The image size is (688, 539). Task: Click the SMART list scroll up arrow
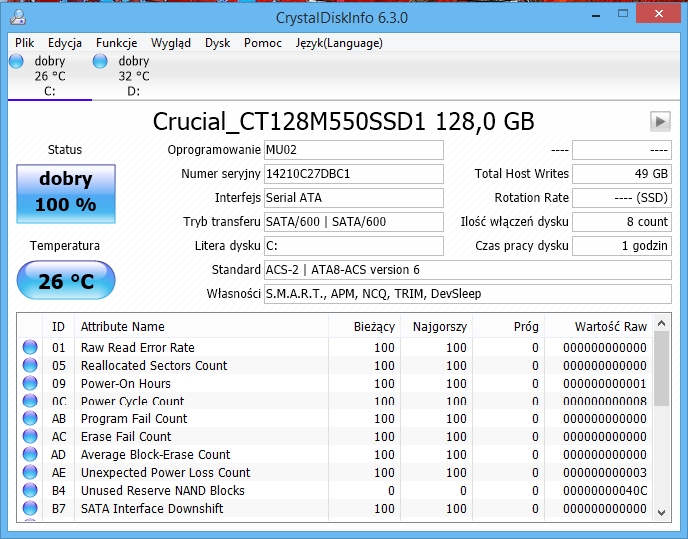[662, 324]
